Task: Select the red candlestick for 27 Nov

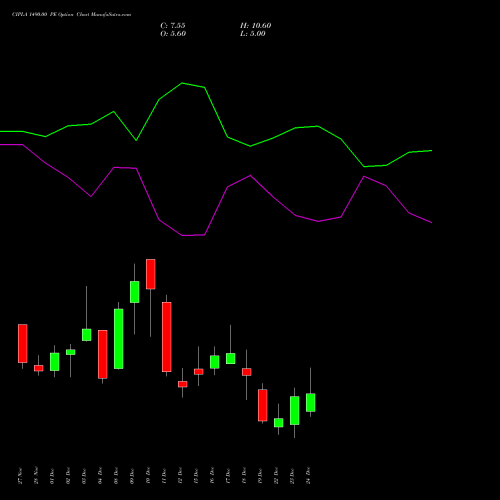Action: [23, 343]
